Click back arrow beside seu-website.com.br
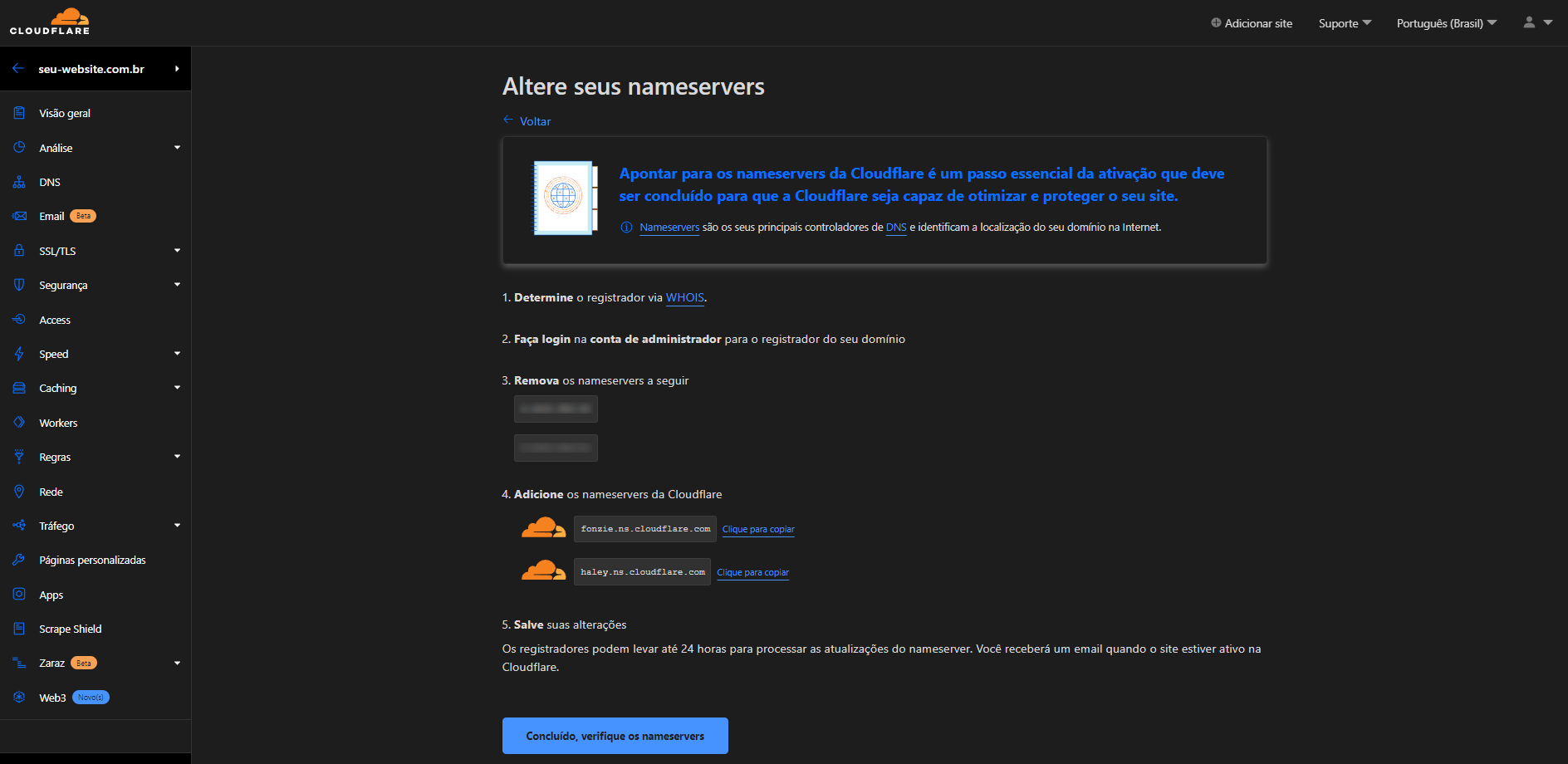Screen dimensions: 1568x764 (x=18, y=69)
